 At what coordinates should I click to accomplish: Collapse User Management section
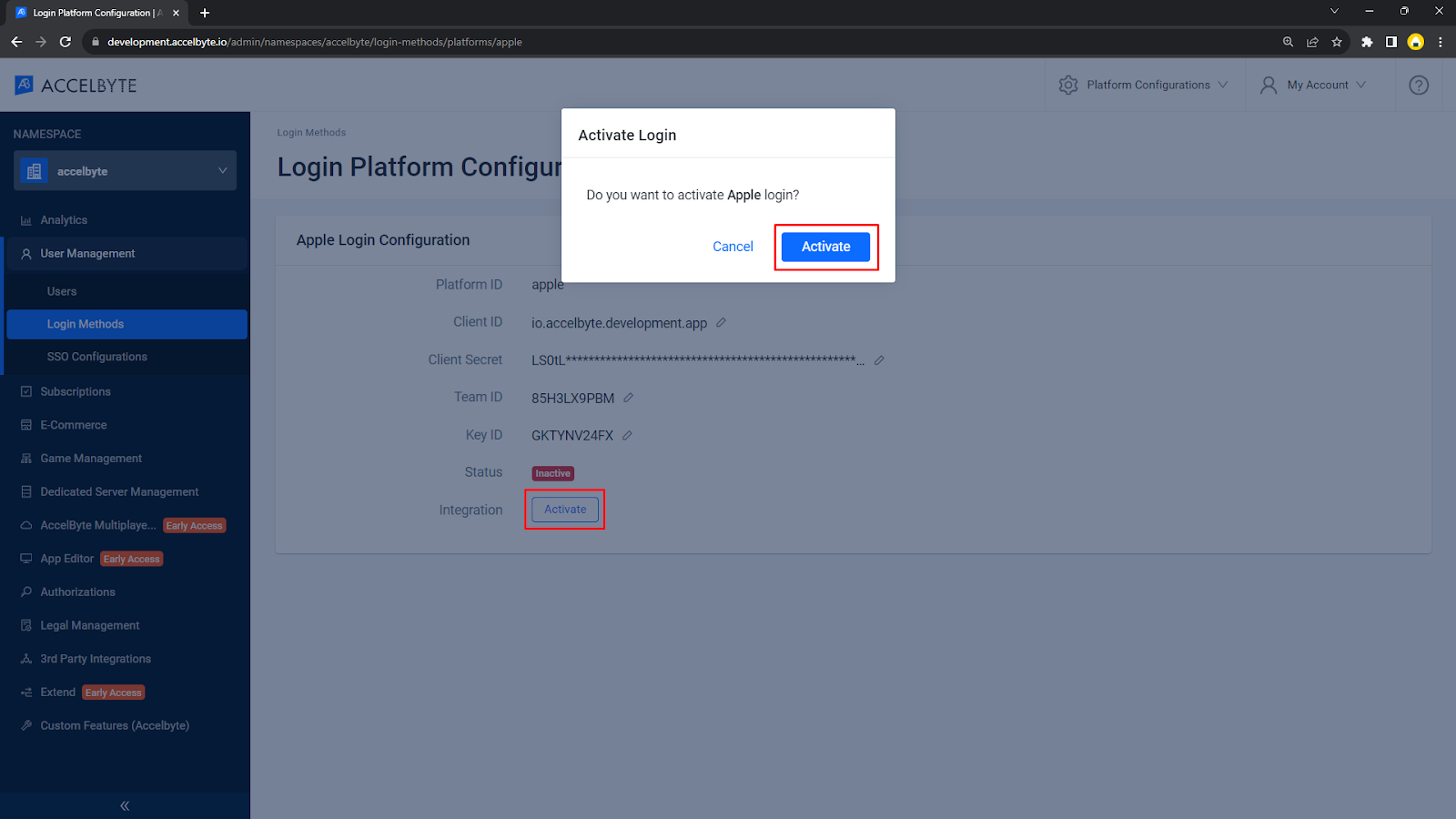click(125, 254)
